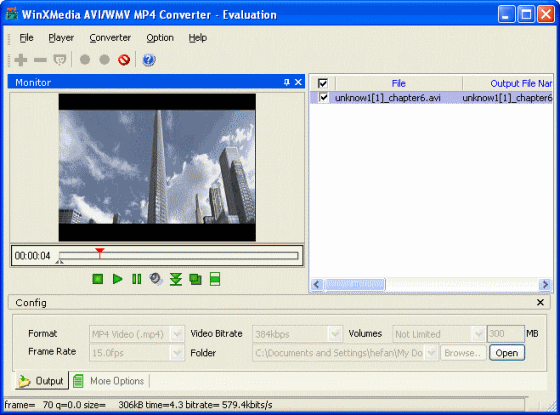Close the Config panel
560x415 pixels.
(x=540, y=302)
